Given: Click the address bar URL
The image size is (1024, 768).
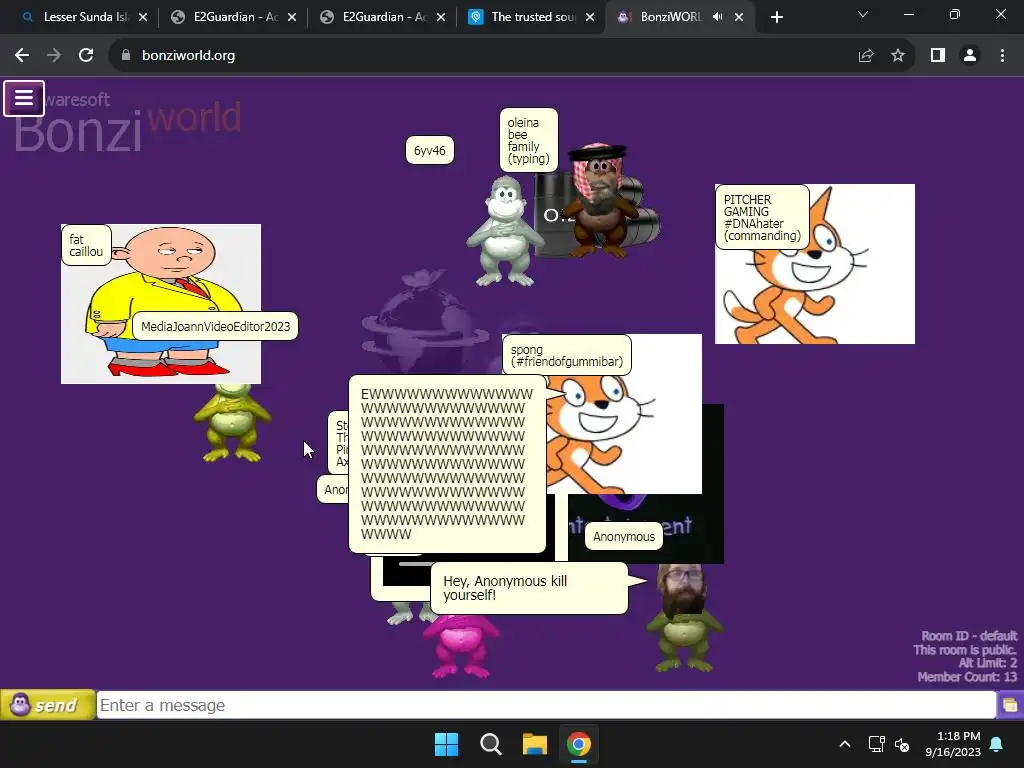Looking at the screenshot, I should click(188, 56).
